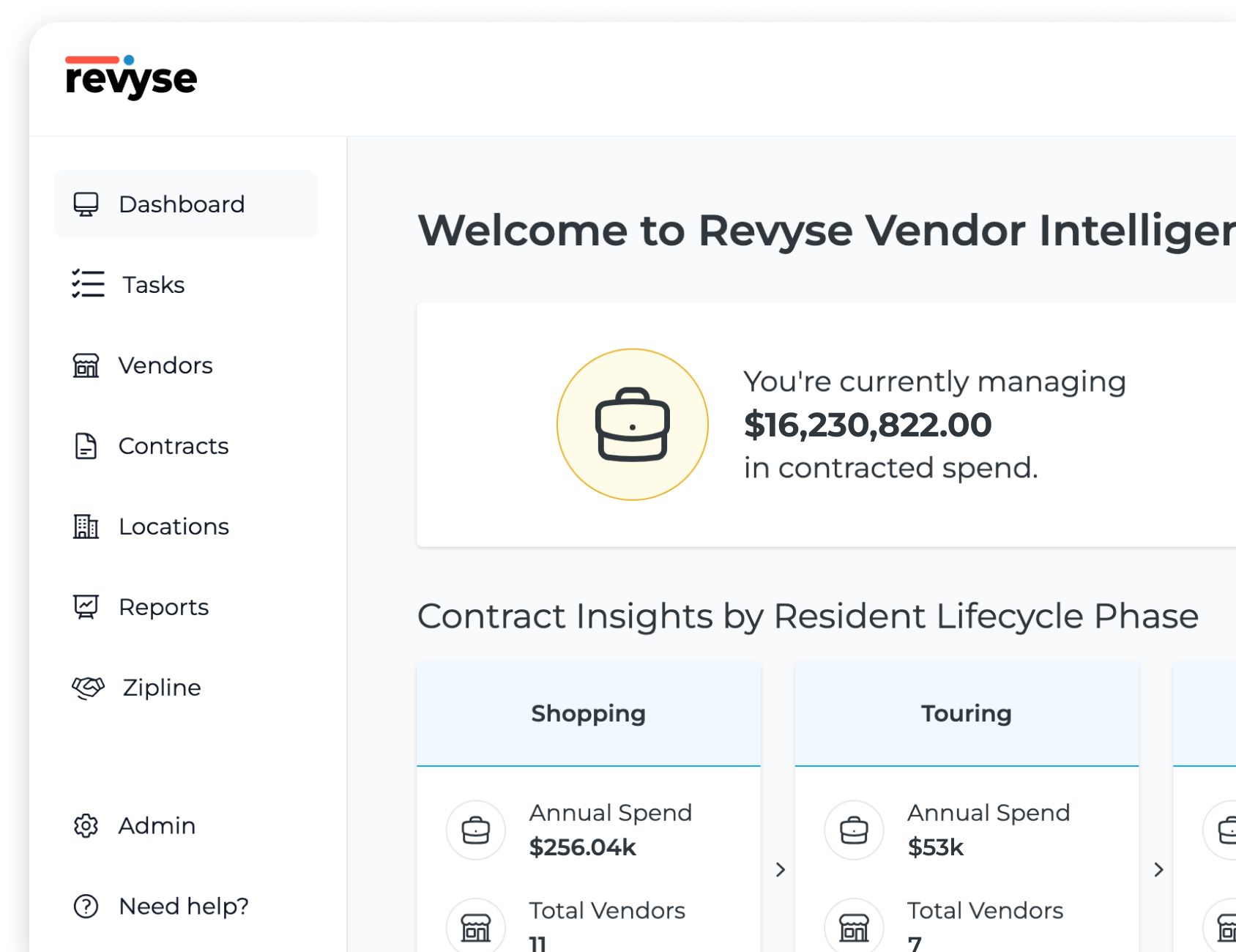Open the Dashboard menu item
Screen dimensions: 1236x952
click(x=185, y=204)
